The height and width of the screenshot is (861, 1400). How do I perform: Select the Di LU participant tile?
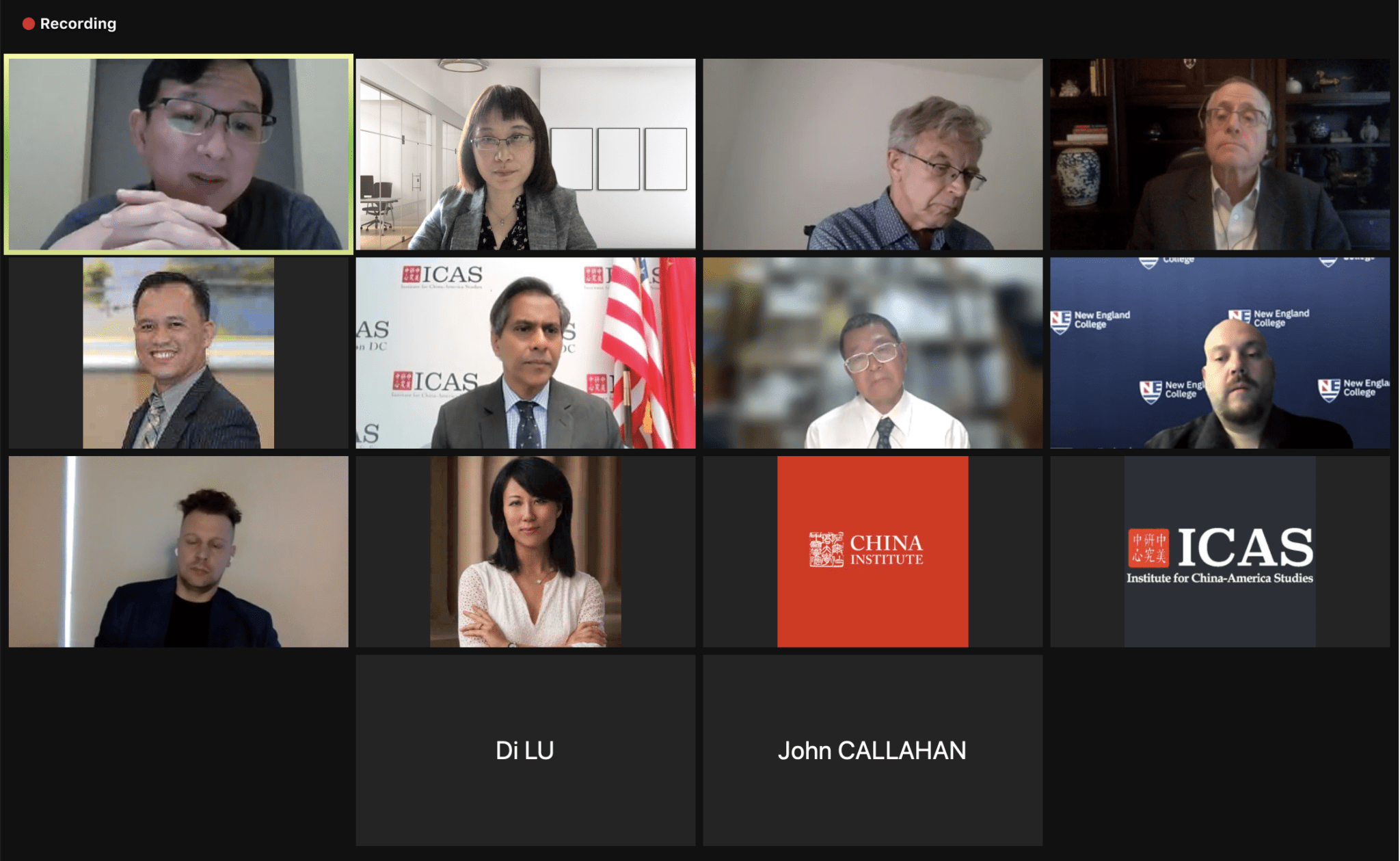pos(525,750)
